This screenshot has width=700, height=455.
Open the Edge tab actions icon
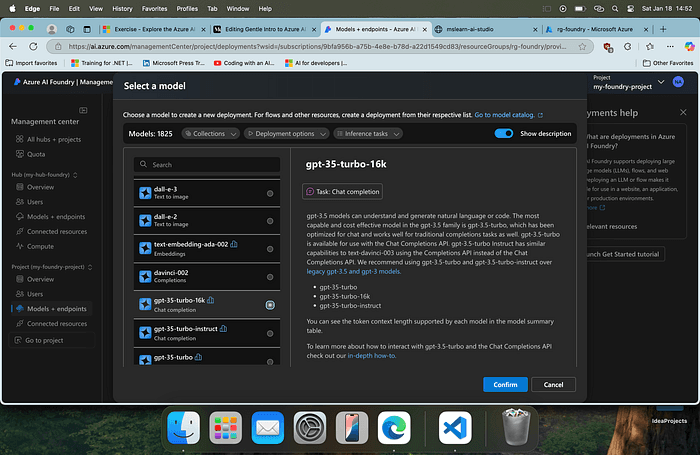(87, 29)
